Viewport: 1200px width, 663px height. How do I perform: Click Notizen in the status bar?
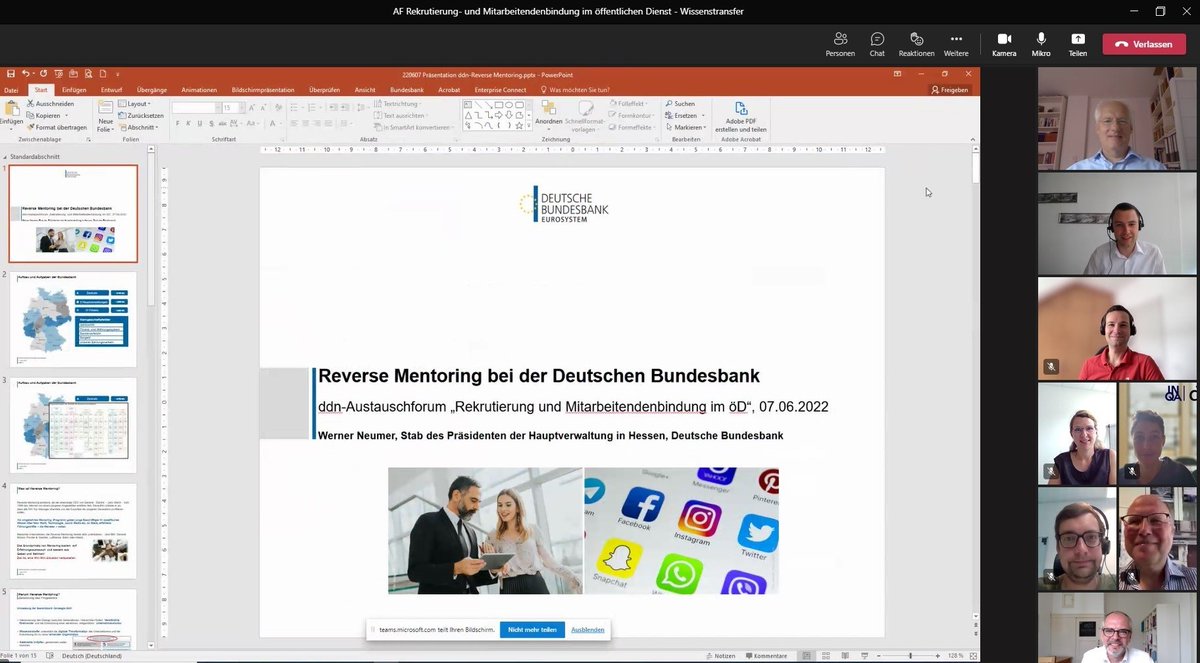tap(721, 656)
